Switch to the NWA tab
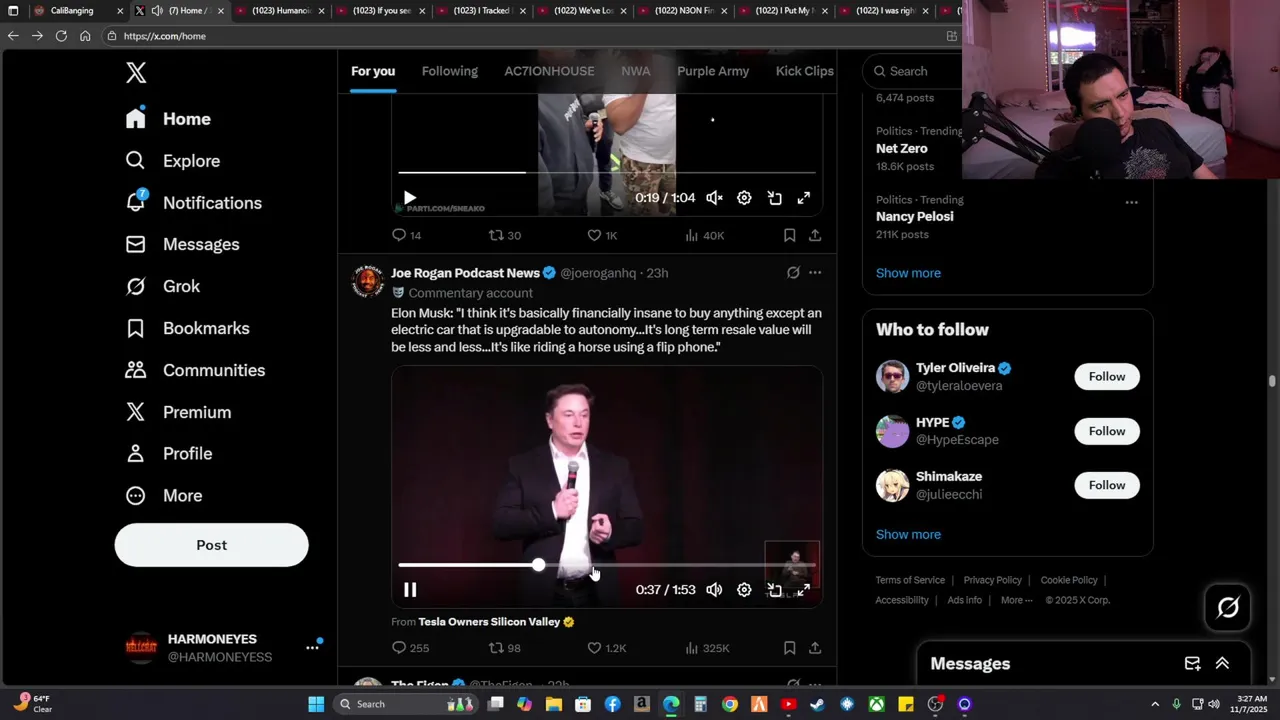 click(635, 71)
